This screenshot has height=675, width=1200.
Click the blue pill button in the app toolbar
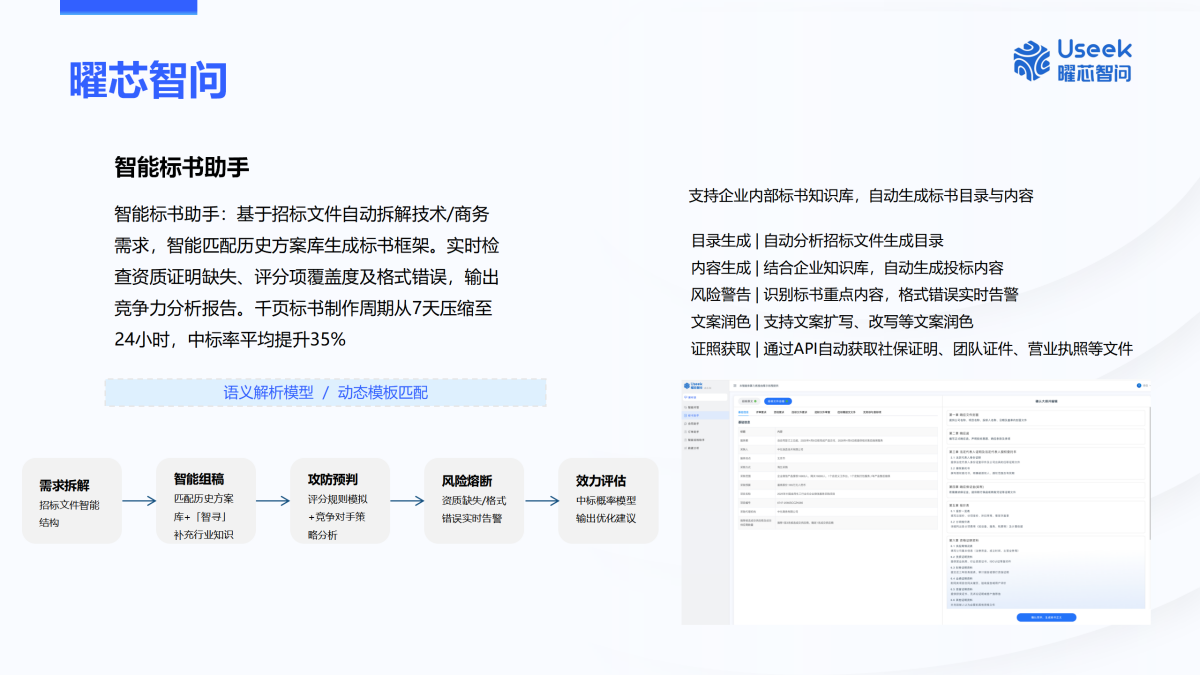pos(777,401)
